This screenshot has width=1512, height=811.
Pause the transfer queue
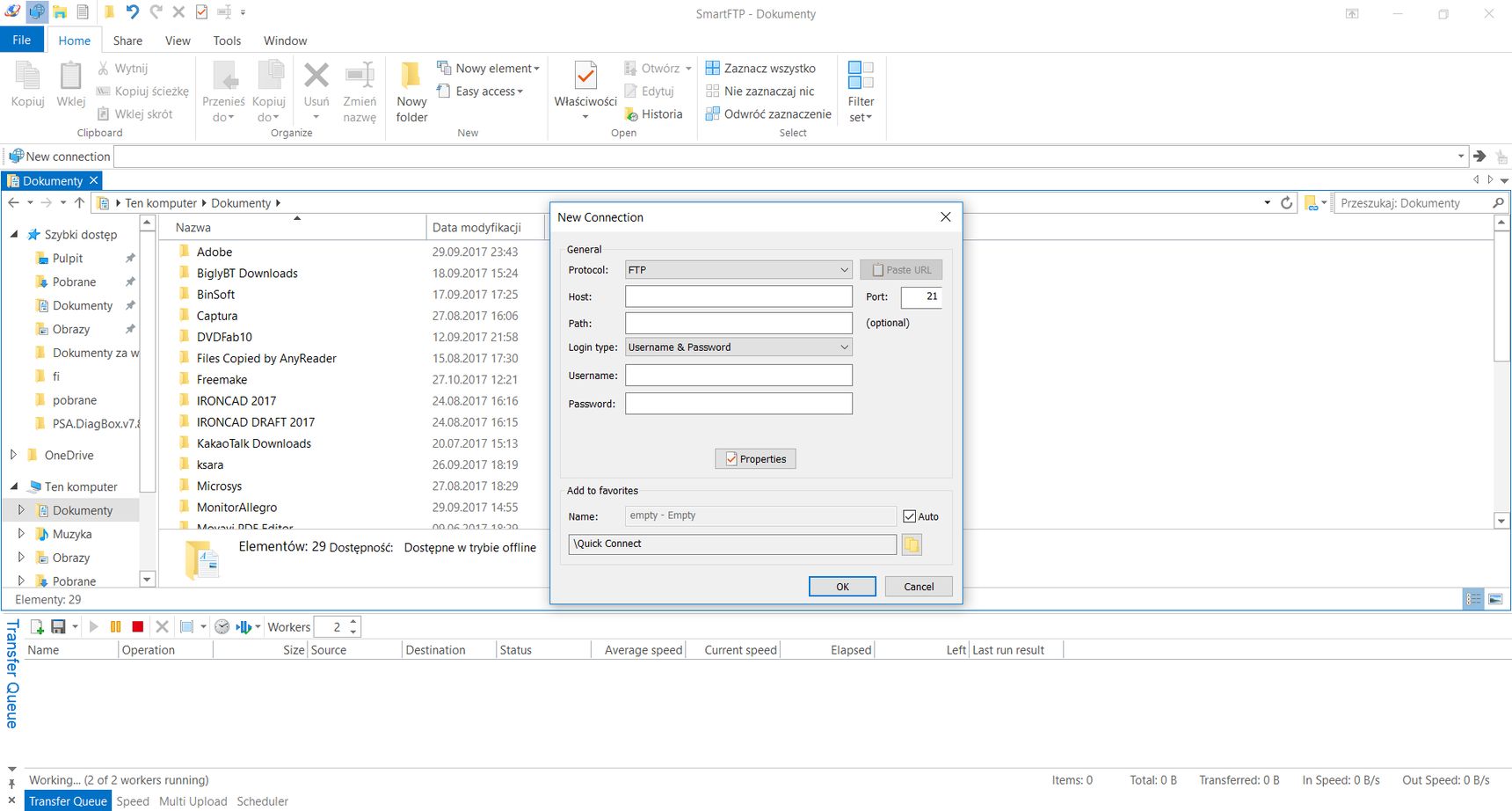[x=115, y=627]
